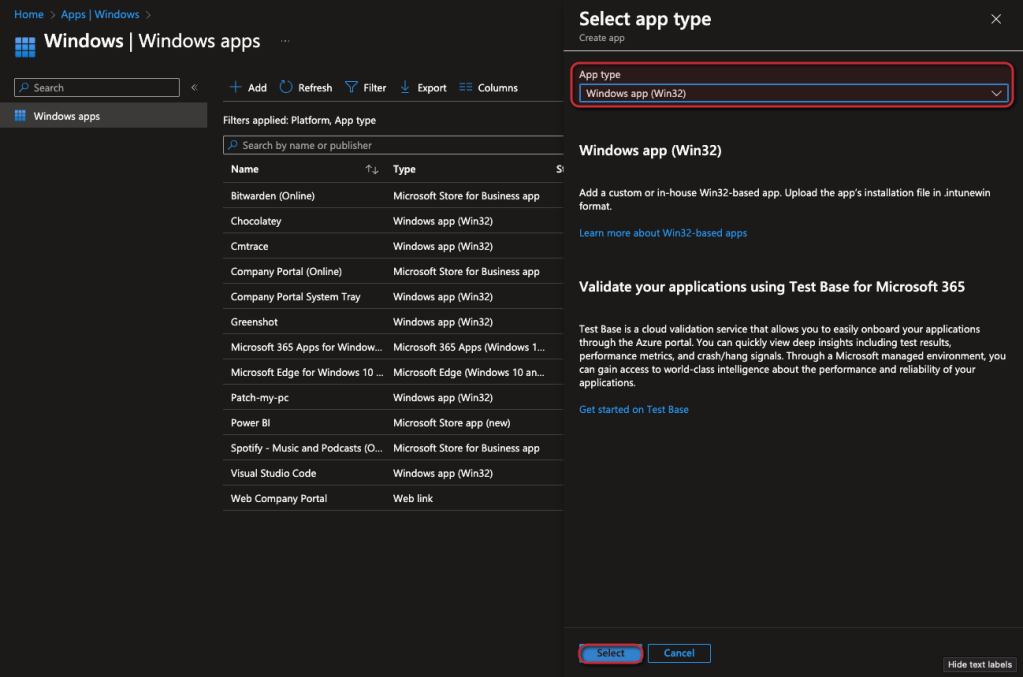Click the Add plus icon
The height and width of the screenshot is (677, 1023).
236,87
